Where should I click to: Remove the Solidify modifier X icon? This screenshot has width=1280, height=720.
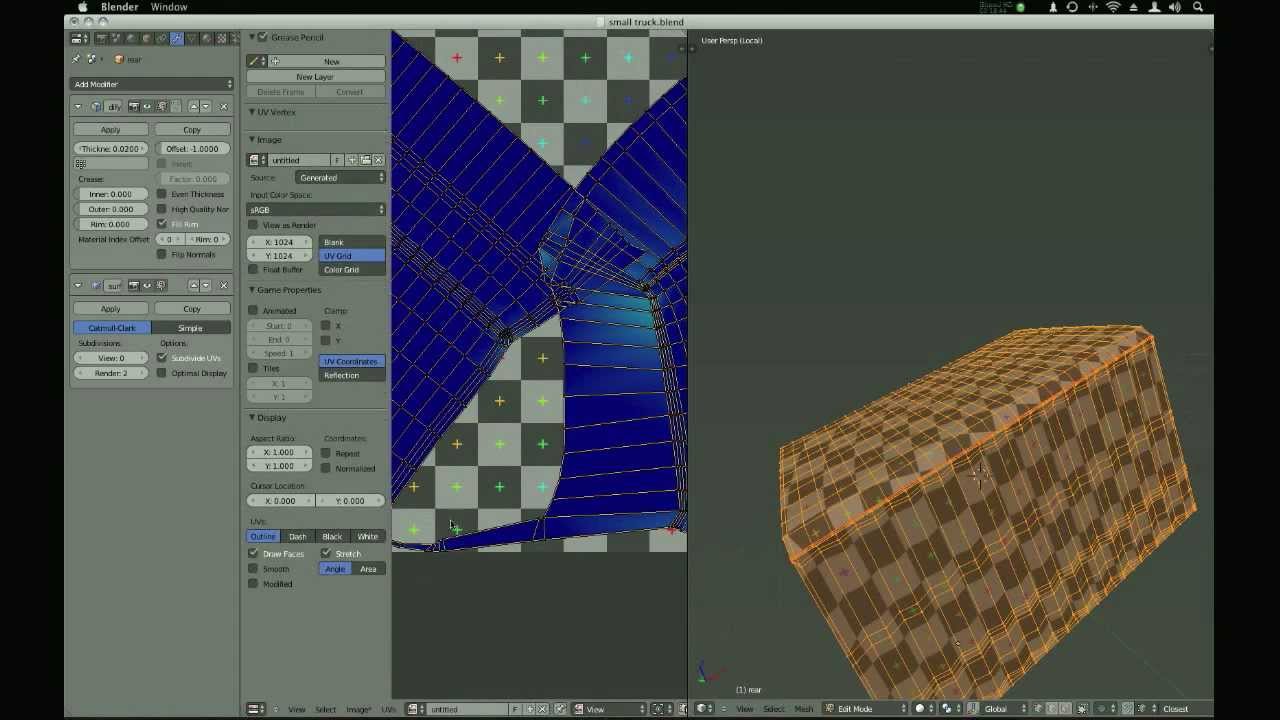[223, 106]
